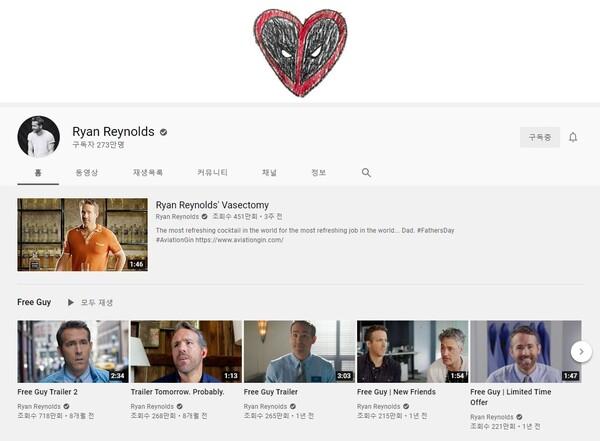600x441 pixels.
Task: Click the notification bell icon
Action: (x=573, y=137)
